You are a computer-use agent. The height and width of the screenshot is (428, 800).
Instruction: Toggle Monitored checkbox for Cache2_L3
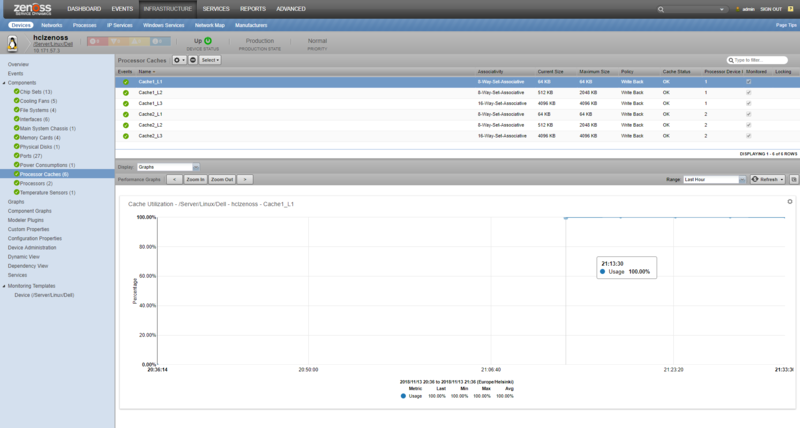748,136
